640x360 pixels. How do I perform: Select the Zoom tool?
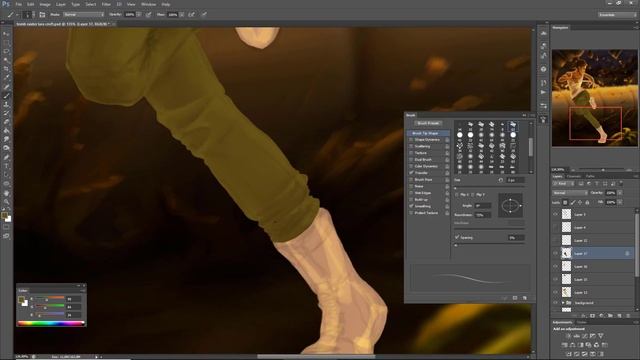[6, 201]
